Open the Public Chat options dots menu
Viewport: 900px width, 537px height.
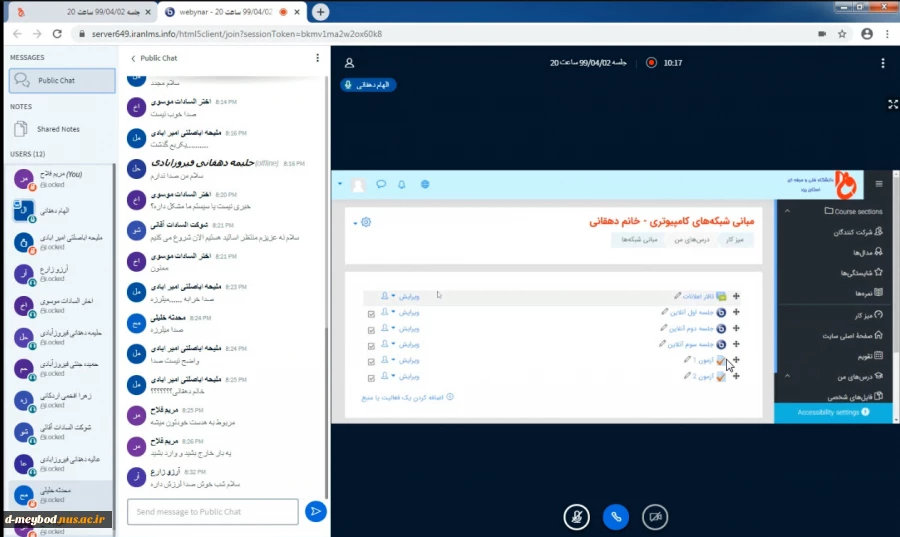317,58
